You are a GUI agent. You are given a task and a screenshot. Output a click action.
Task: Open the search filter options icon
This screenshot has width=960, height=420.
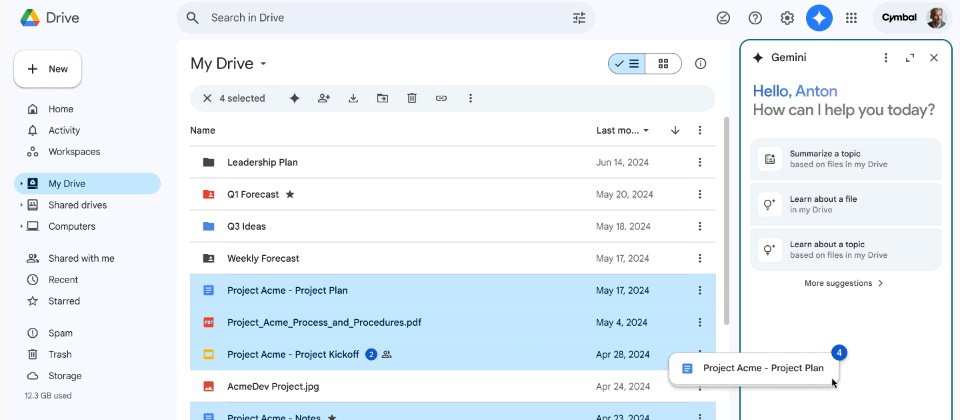pyautogui.click(x=579, y=18)
